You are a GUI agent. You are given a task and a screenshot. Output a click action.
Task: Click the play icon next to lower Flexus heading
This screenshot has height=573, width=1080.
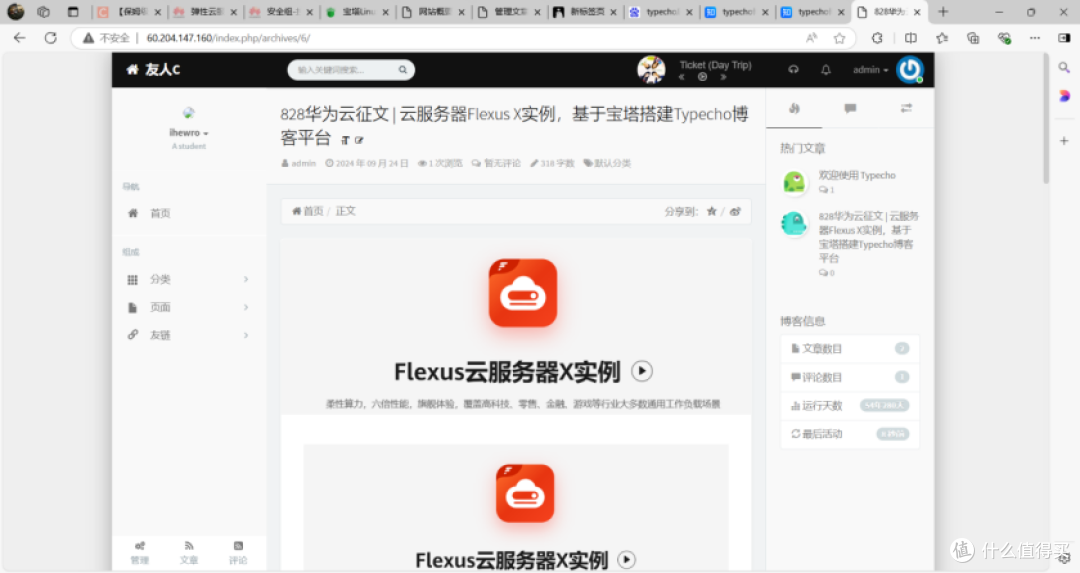tap(626, 559)
